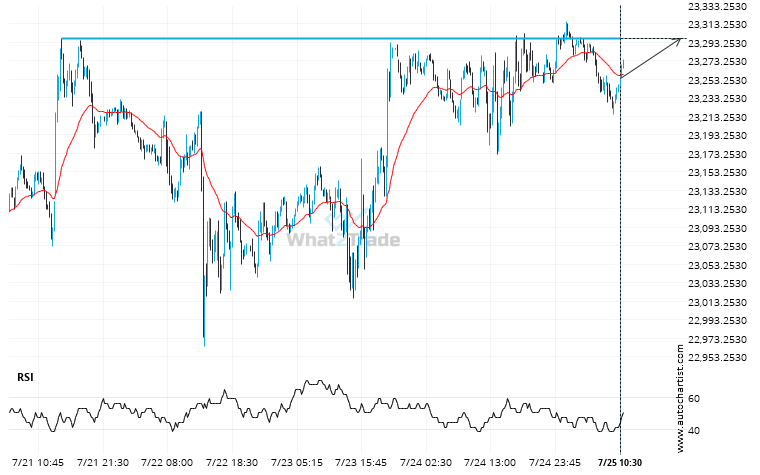Click the 7/22 18:30 time label
Image resolution: width=760 pixels, height=475 pixels.
pos(232,463)
